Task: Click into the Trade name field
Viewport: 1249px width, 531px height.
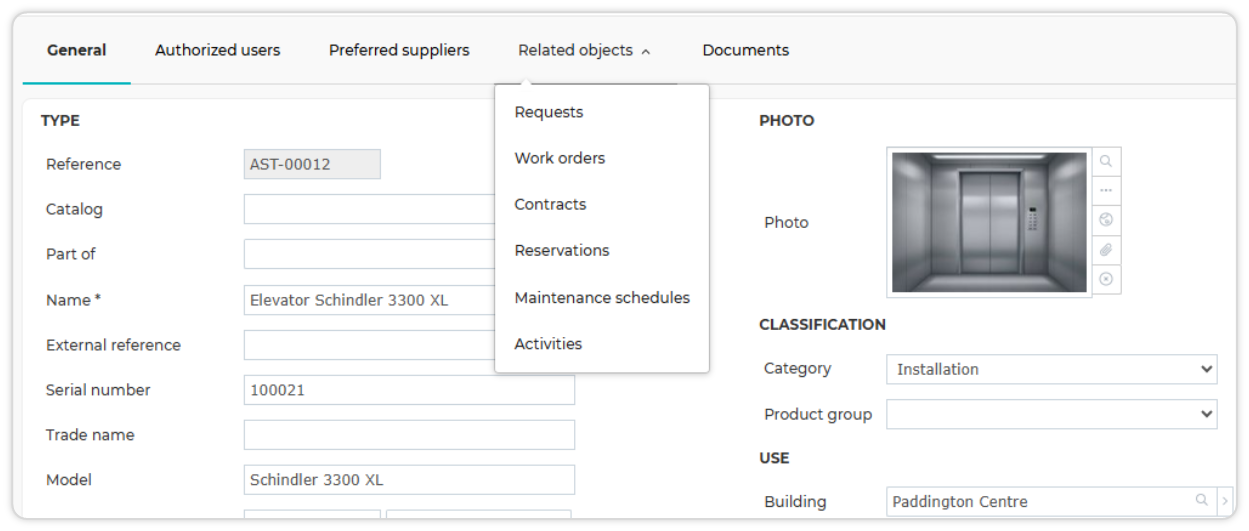Action: click(x=409, y=435)
